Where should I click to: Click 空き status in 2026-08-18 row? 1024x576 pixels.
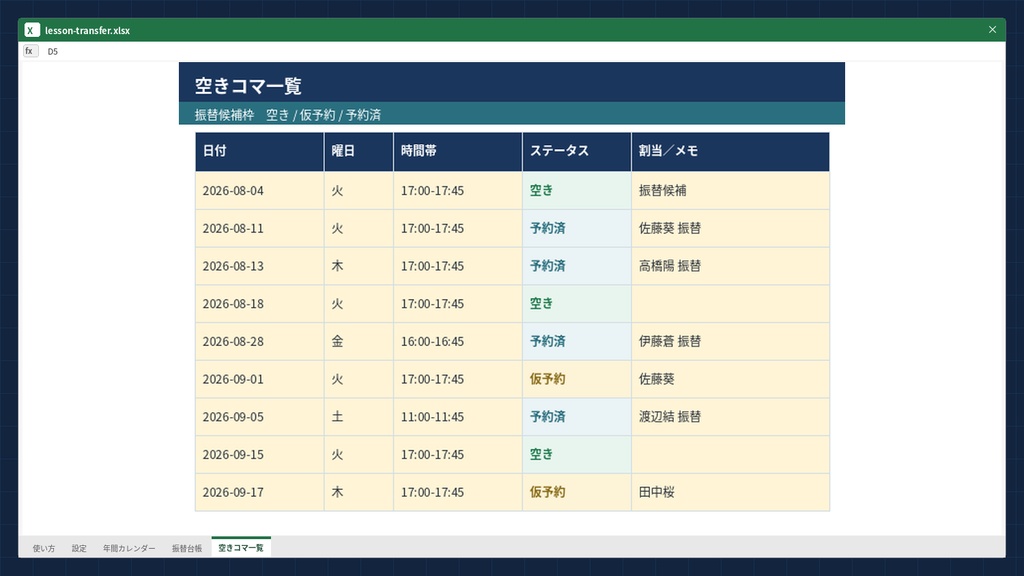577,304
